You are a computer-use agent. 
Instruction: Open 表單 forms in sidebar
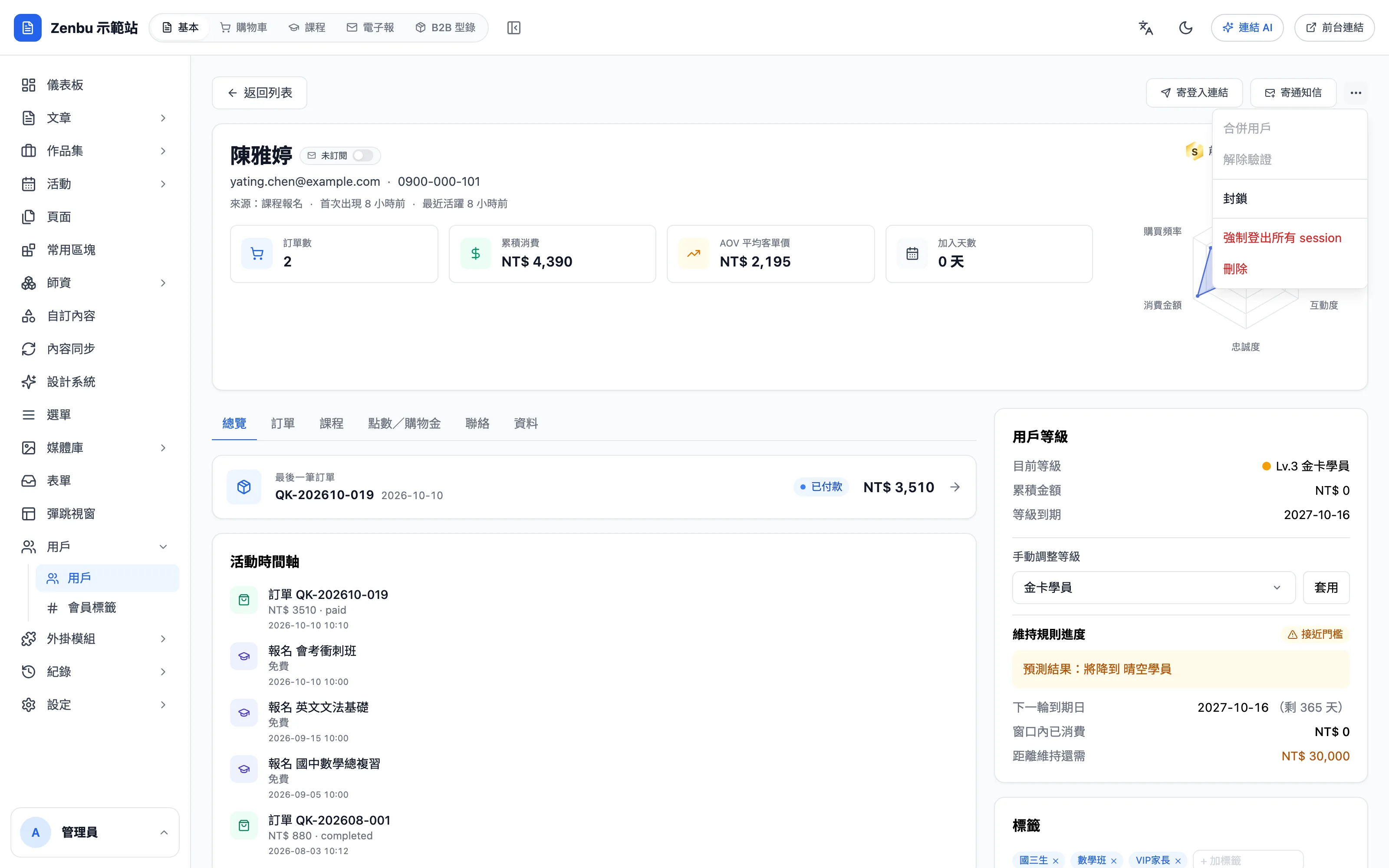pyautogui.click(x=95, y=480)
